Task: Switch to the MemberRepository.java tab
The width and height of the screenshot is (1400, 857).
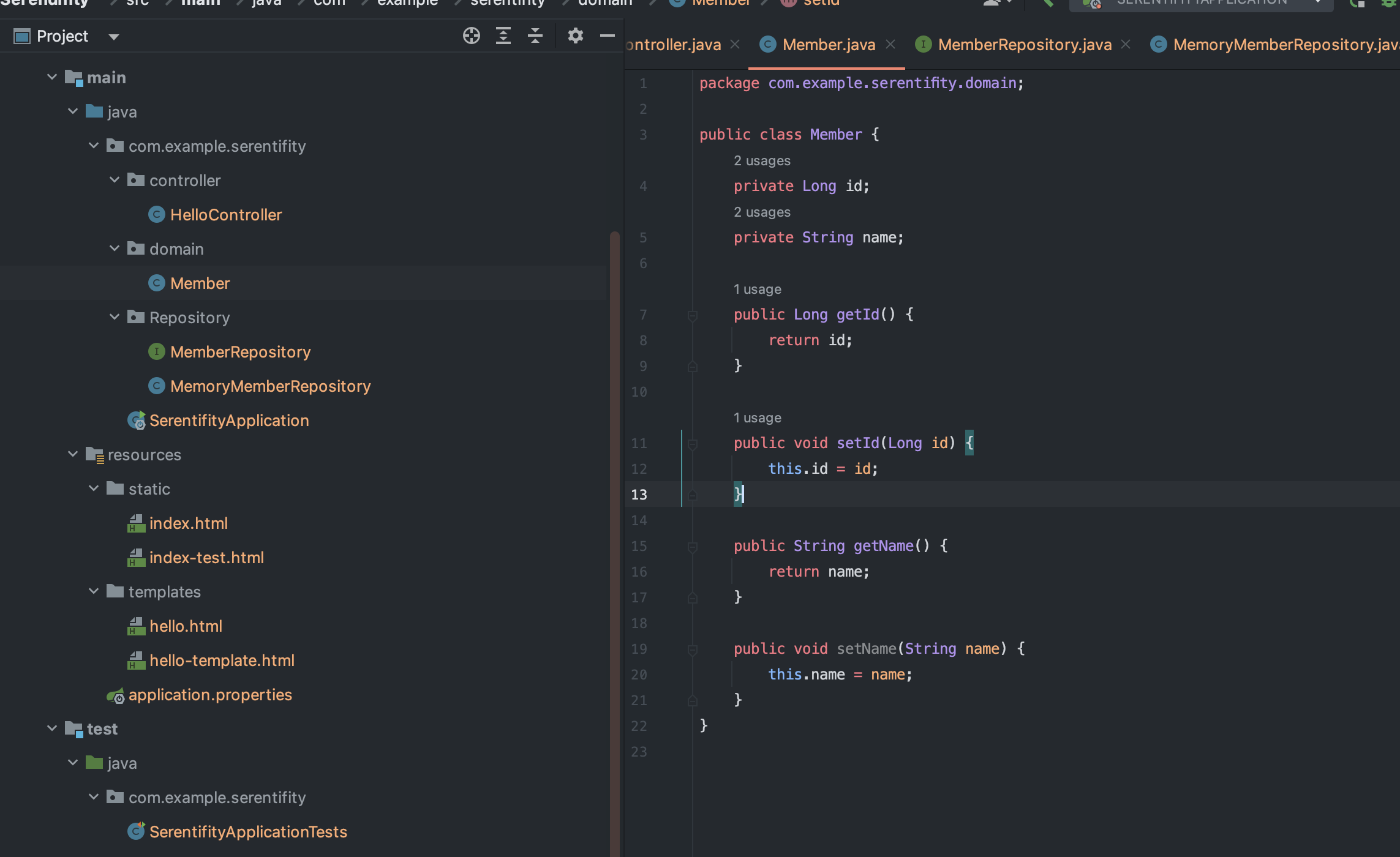Action: (x=1025, y=45)
